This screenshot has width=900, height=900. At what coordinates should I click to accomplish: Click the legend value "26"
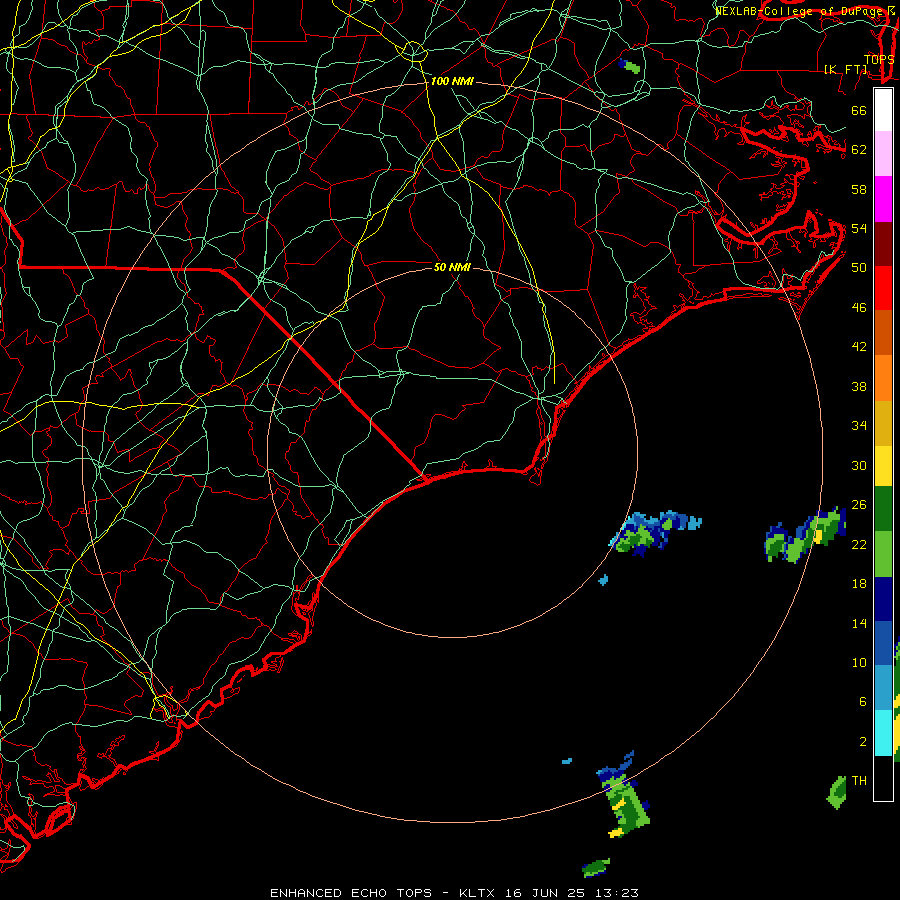(x=859, y=505)
